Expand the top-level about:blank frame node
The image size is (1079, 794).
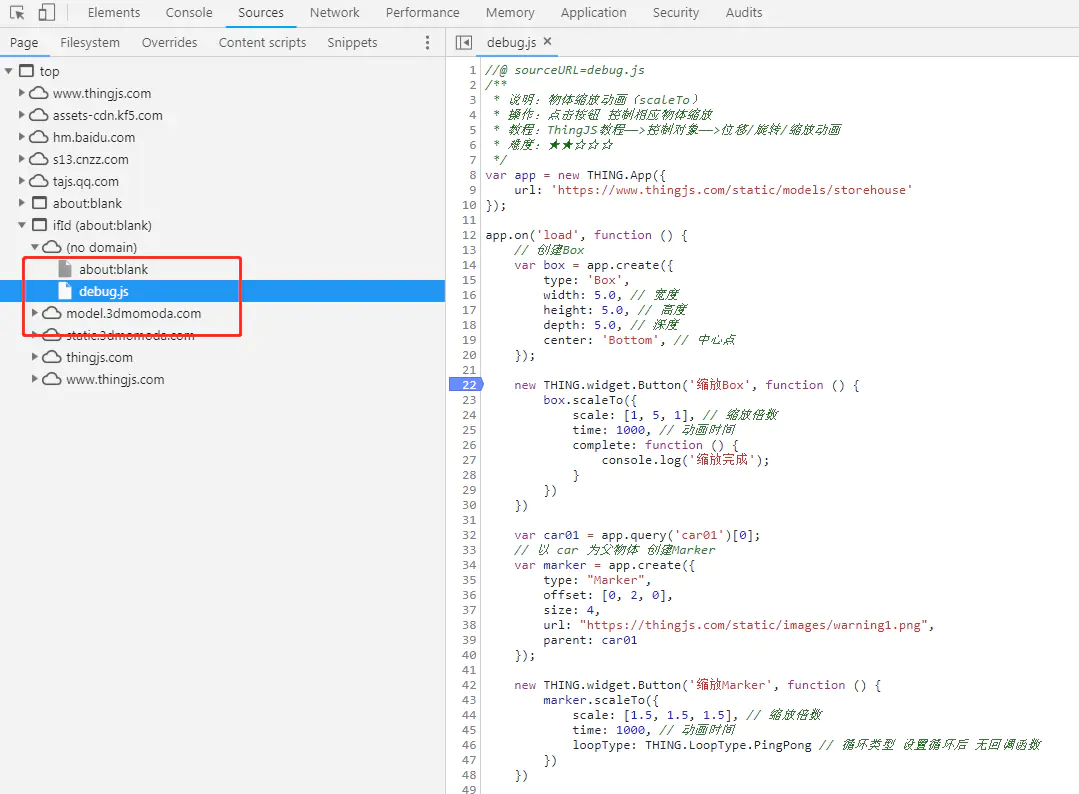coord(22,203)
